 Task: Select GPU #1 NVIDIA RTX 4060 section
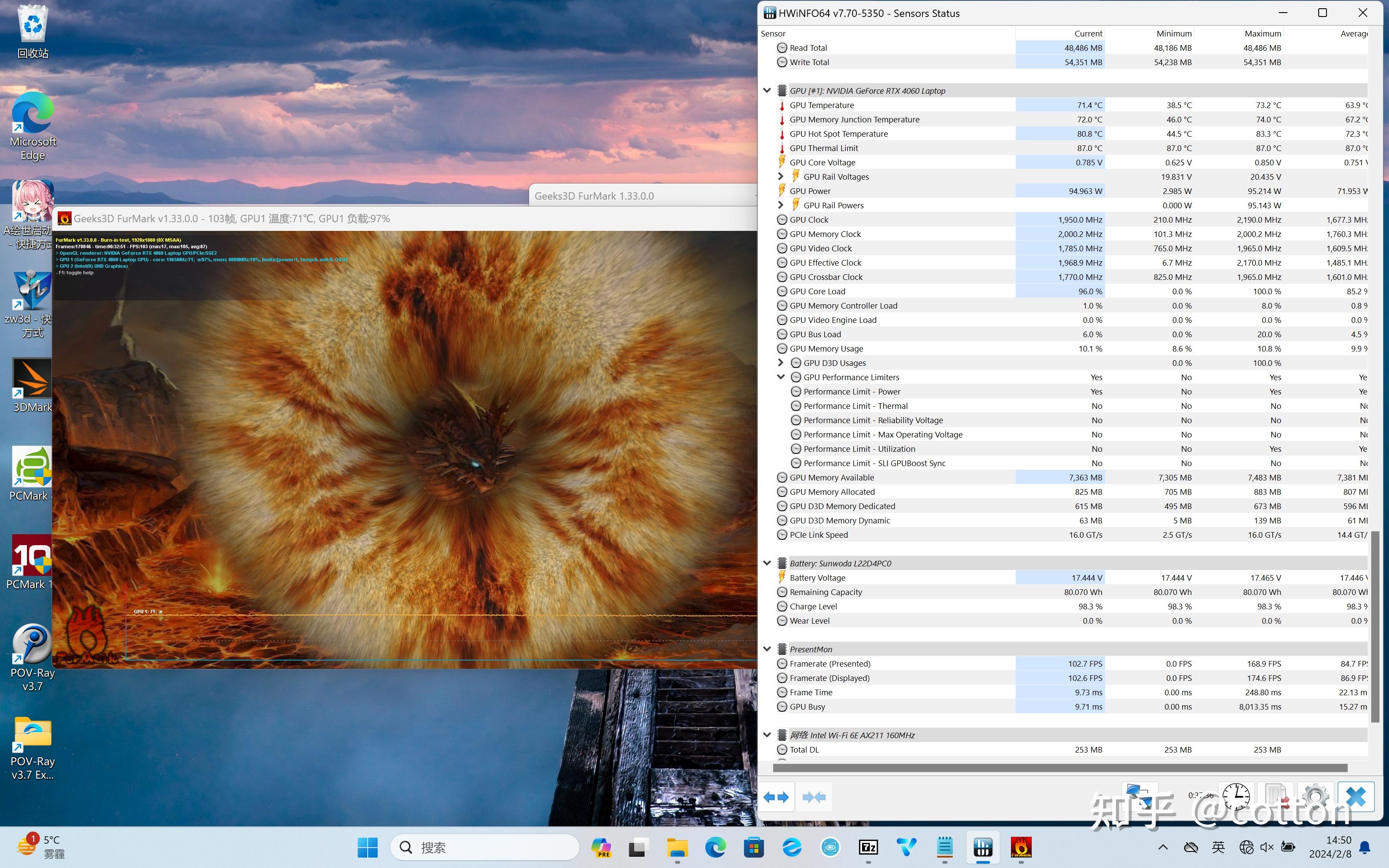coord(866,90)
